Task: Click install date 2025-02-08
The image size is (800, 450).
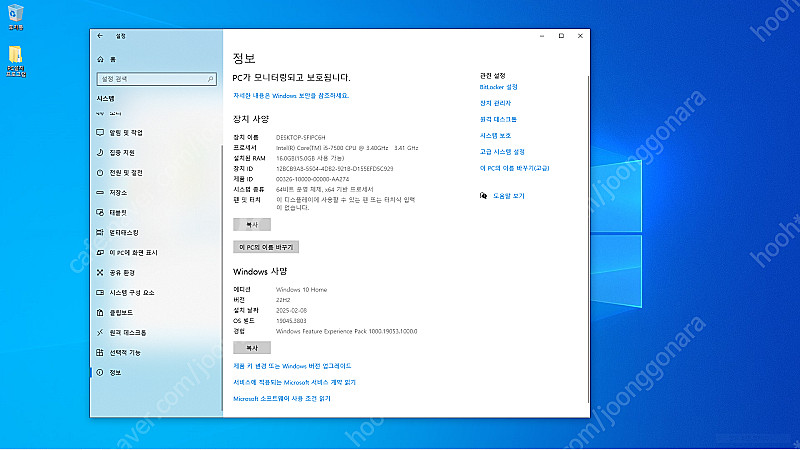Action: (291, 310)
